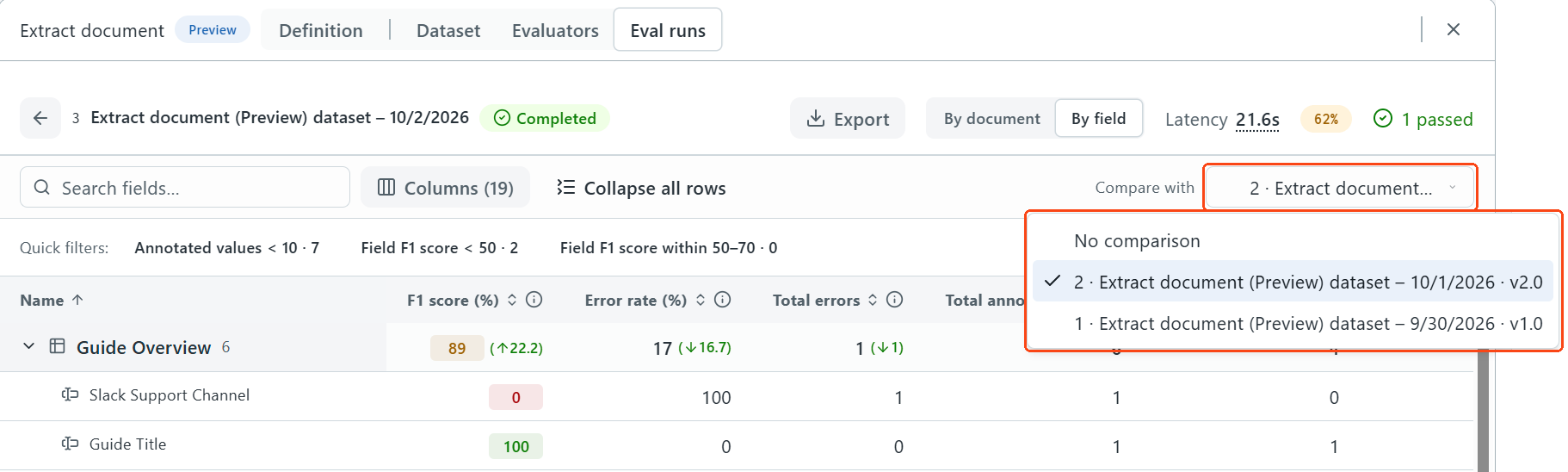Sort by Name ascending arrow
The image size is (1568, 472).
77,300
